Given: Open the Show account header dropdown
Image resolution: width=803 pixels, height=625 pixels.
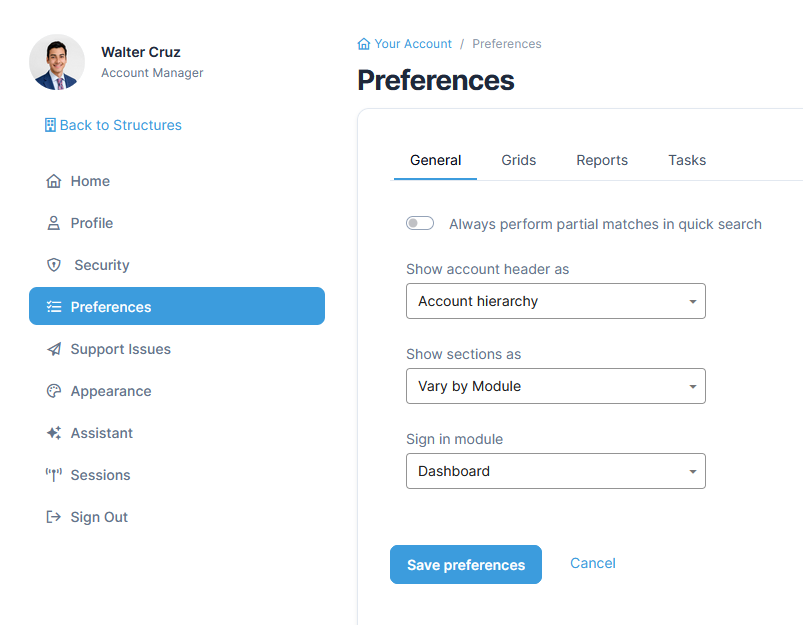Looking at the screenshot, I should (555, 301).
